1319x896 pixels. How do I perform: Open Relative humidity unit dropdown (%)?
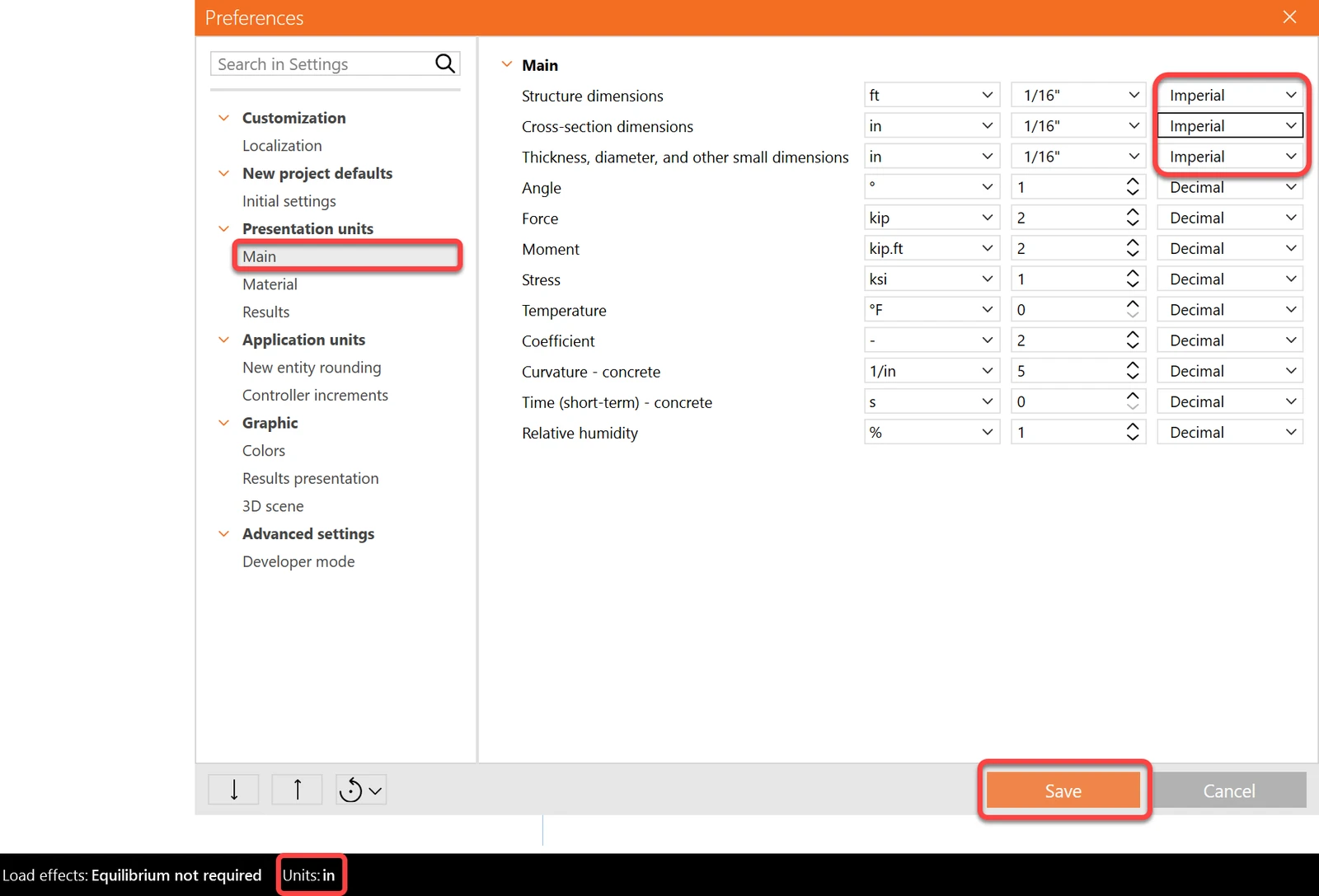tap(932, 432)
